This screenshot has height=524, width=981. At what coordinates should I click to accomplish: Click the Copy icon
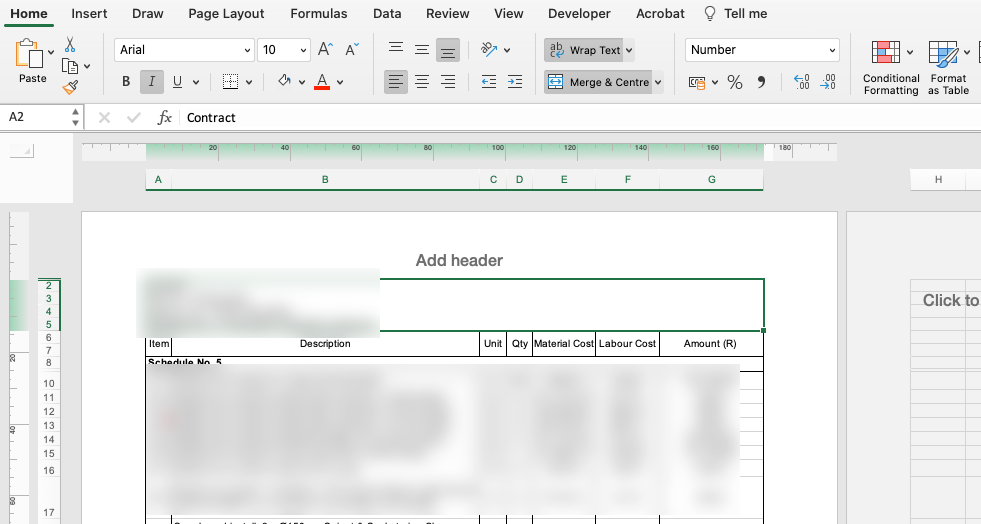click(70, 66)
